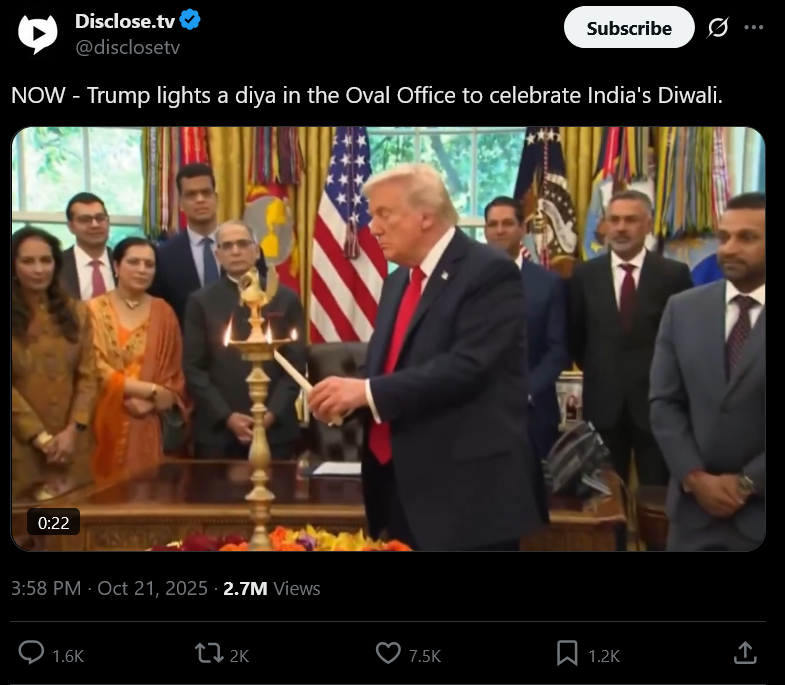Play the Oval Office diya video

click(x=388, y=339)
